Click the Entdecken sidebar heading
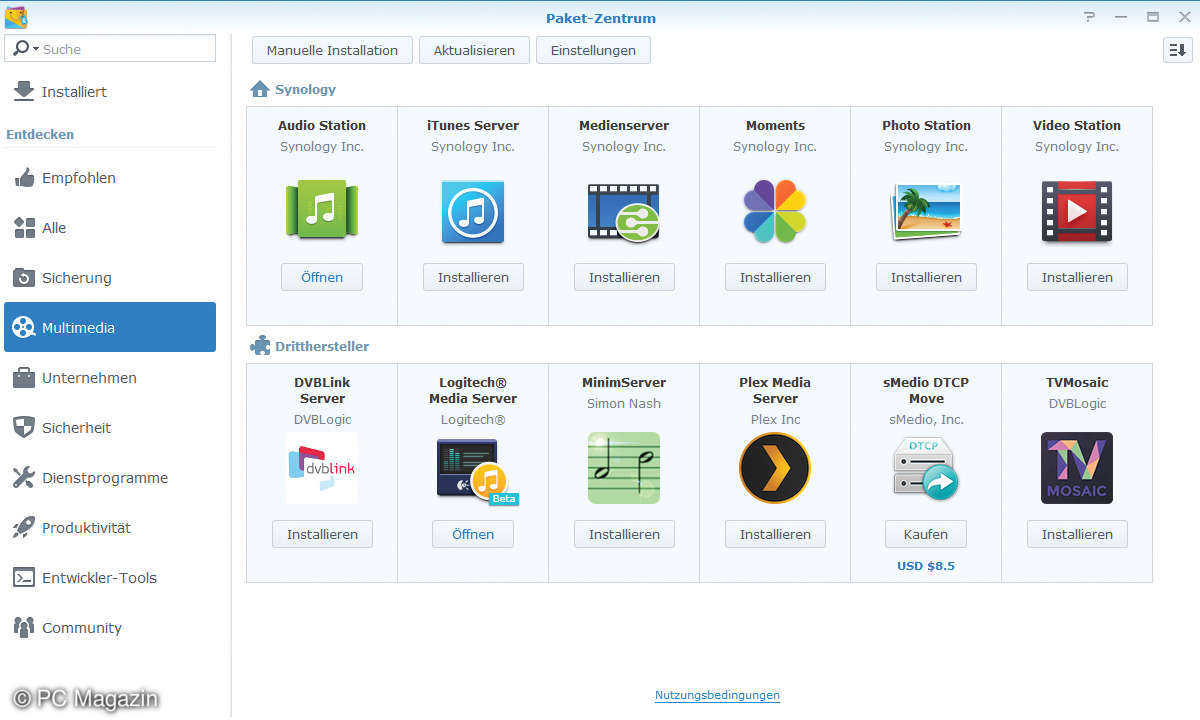This screenshot has height=720, width=1200. pos(40,134)
